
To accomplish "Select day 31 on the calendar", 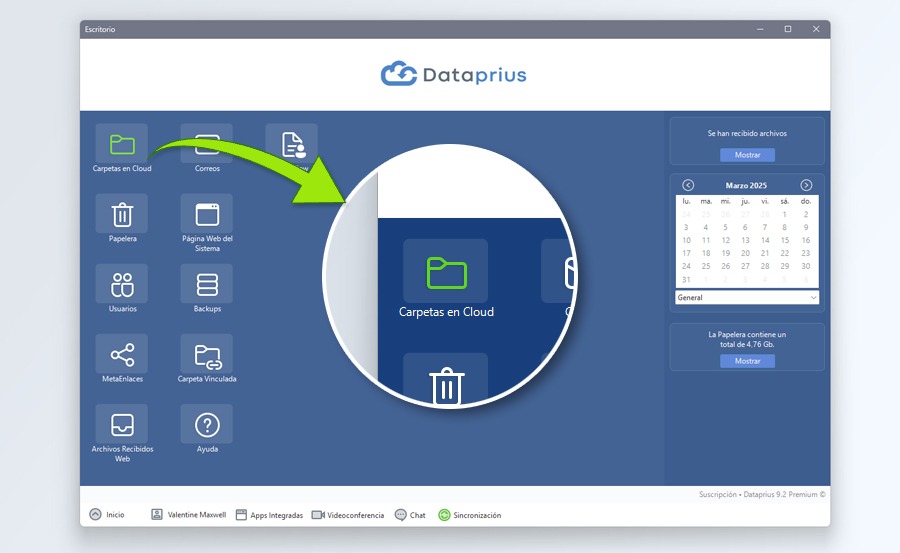I will tap(686, 280).
